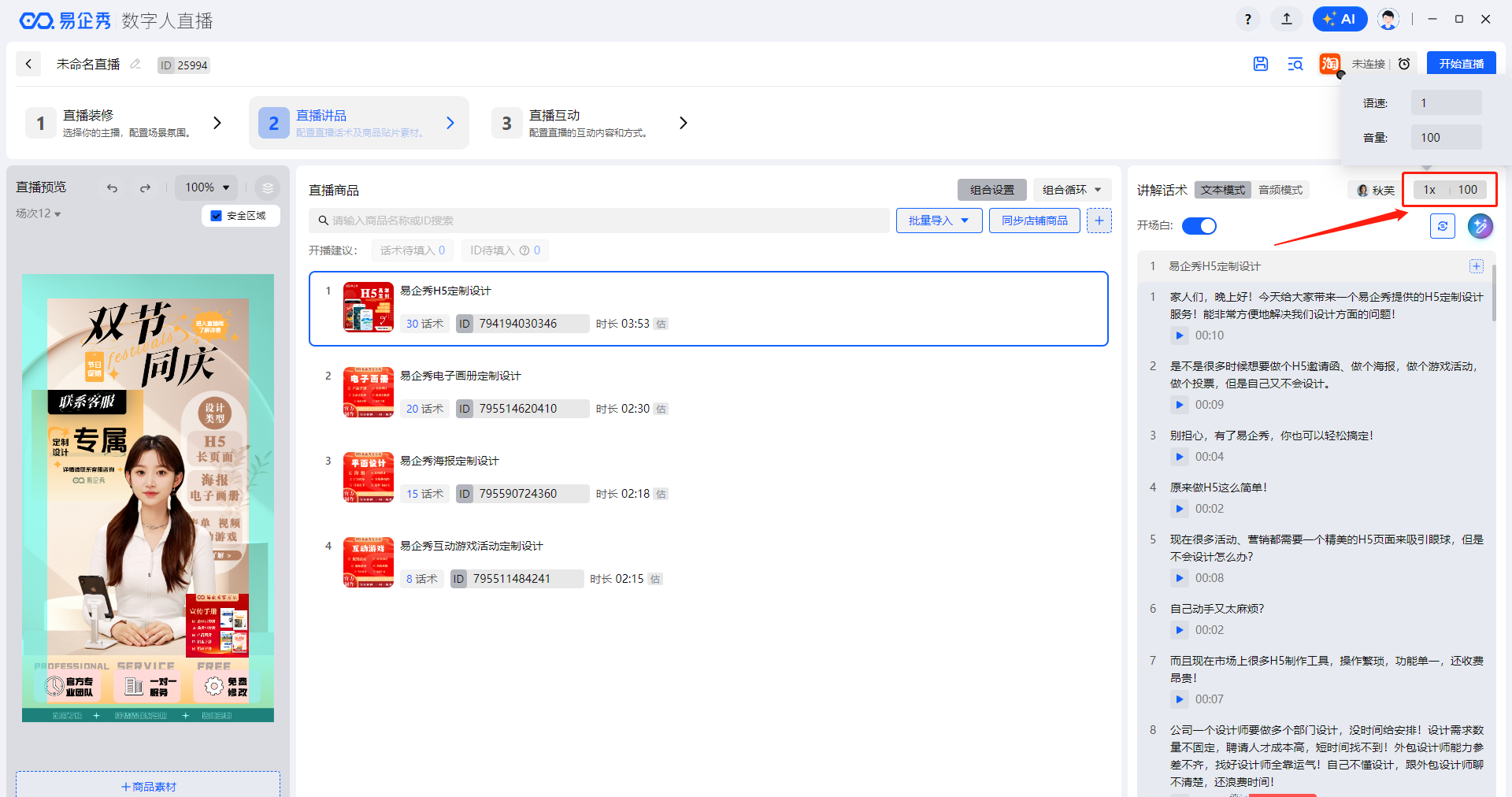1512x797 pixels.
Task: Open the 1x 100 speed volume selector
Action: 1450,190
